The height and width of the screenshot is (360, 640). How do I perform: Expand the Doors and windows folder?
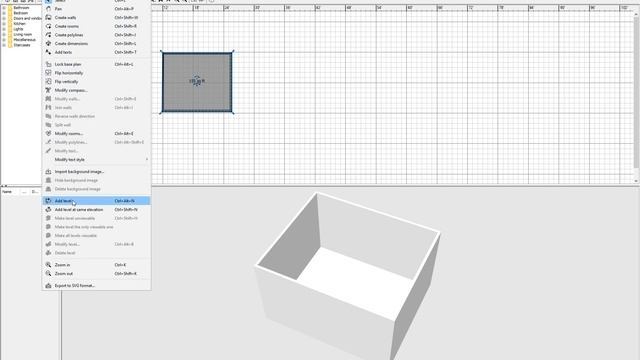click(4, 18)
